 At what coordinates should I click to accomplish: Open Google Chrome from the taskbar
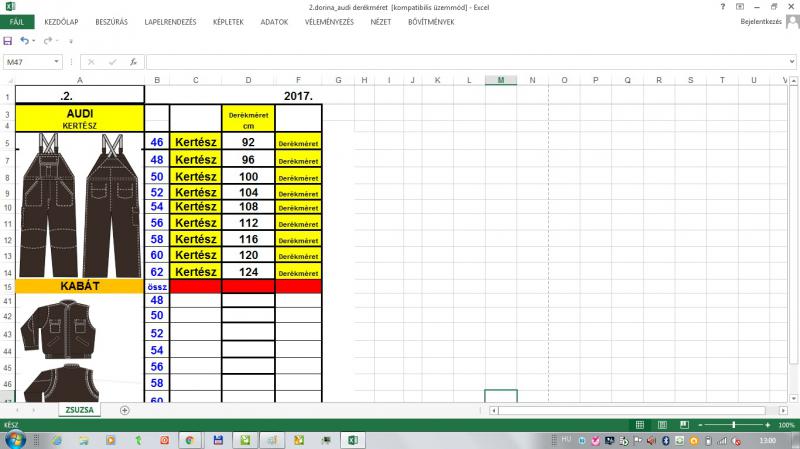(x=189, y=440)
